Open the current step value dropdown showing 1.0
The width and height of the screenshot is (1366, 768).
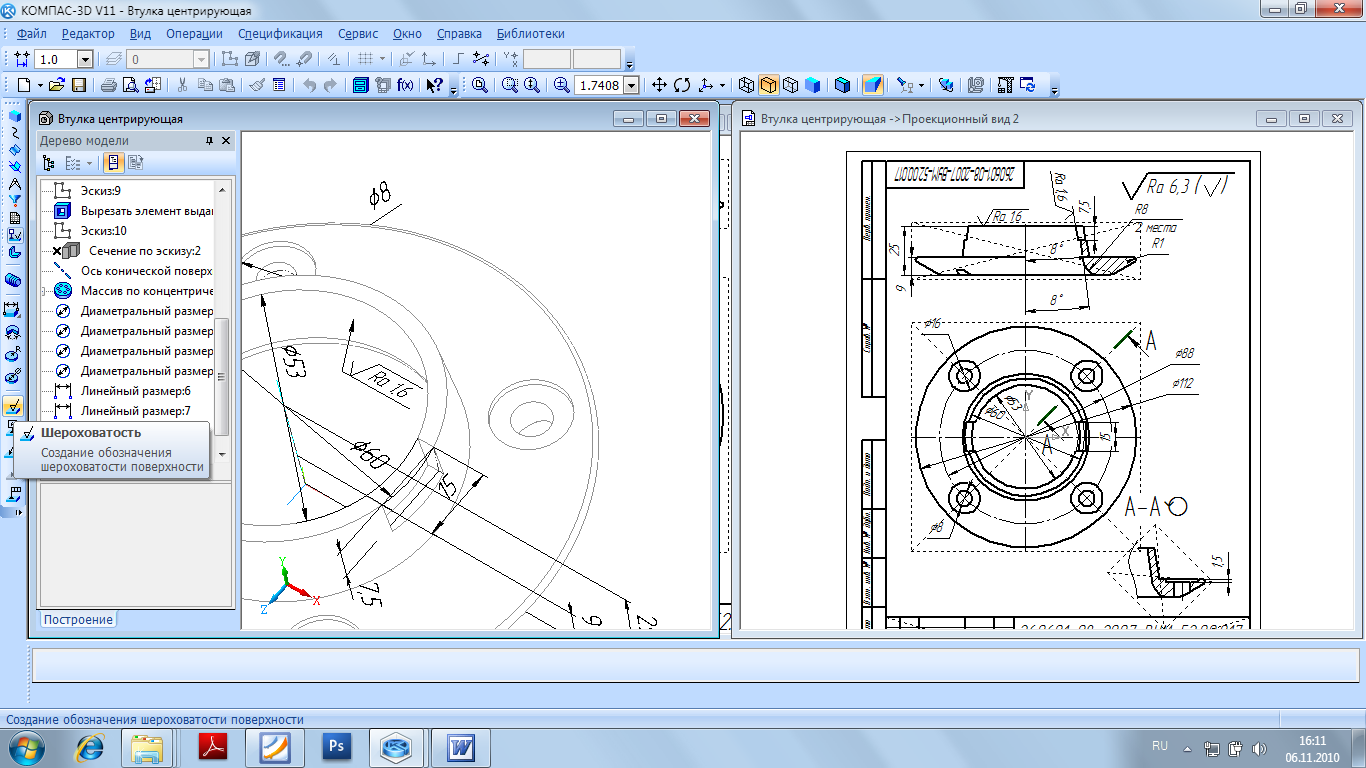coord(85,59)
